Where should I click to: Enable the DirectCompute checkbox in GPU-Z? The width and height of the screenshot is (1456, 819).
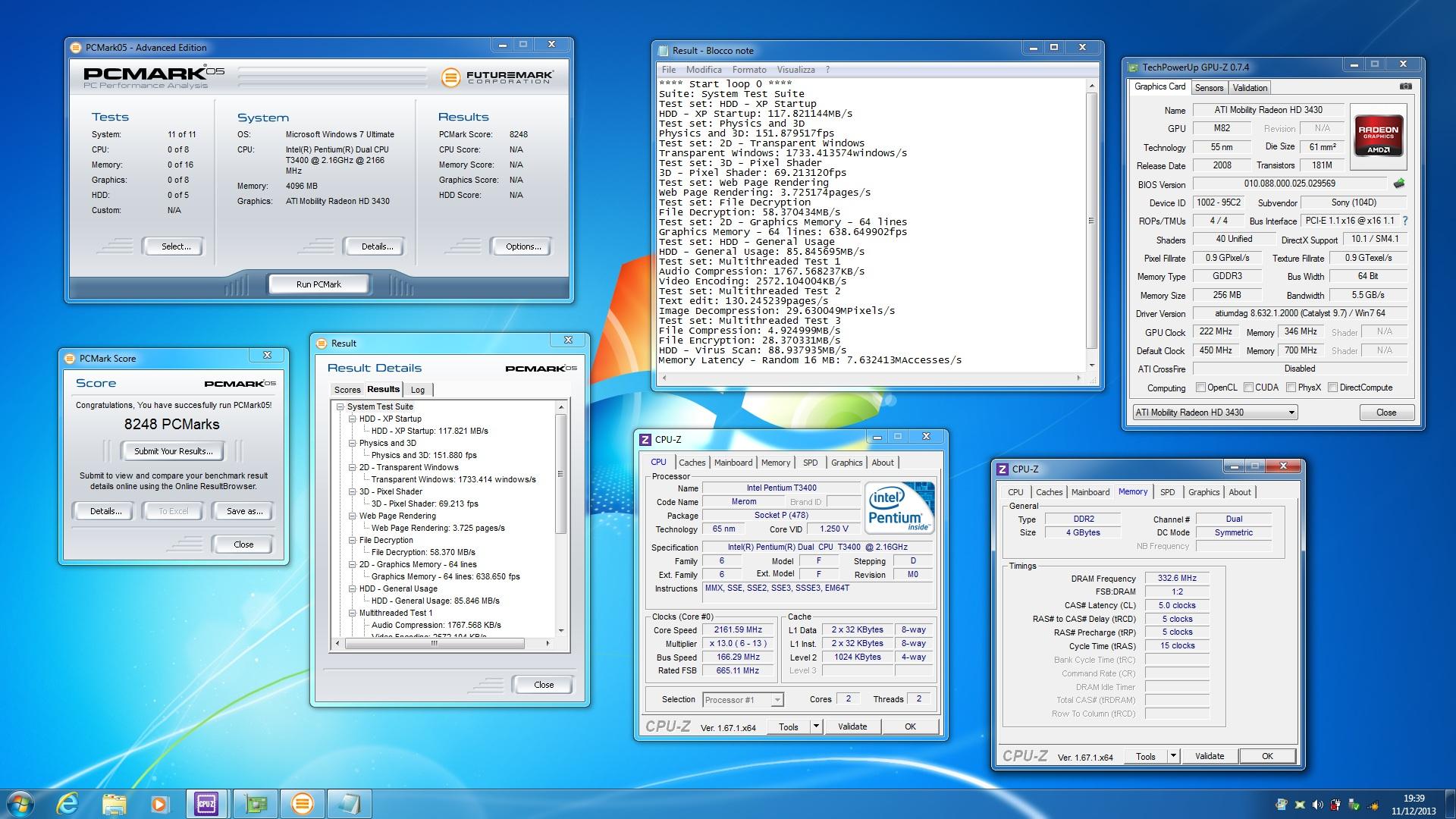(x=1332, y=388)
